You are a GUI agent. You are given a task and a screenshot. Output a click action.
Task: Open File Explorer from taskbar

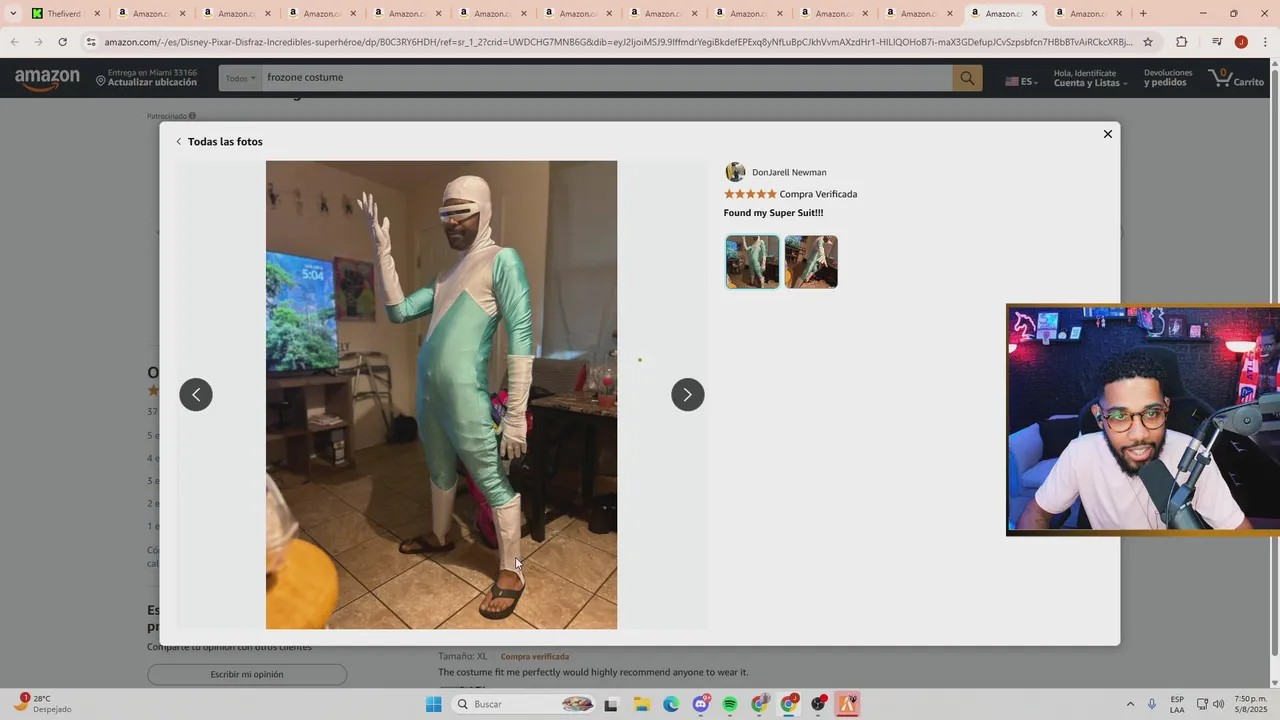coord(642,704)
